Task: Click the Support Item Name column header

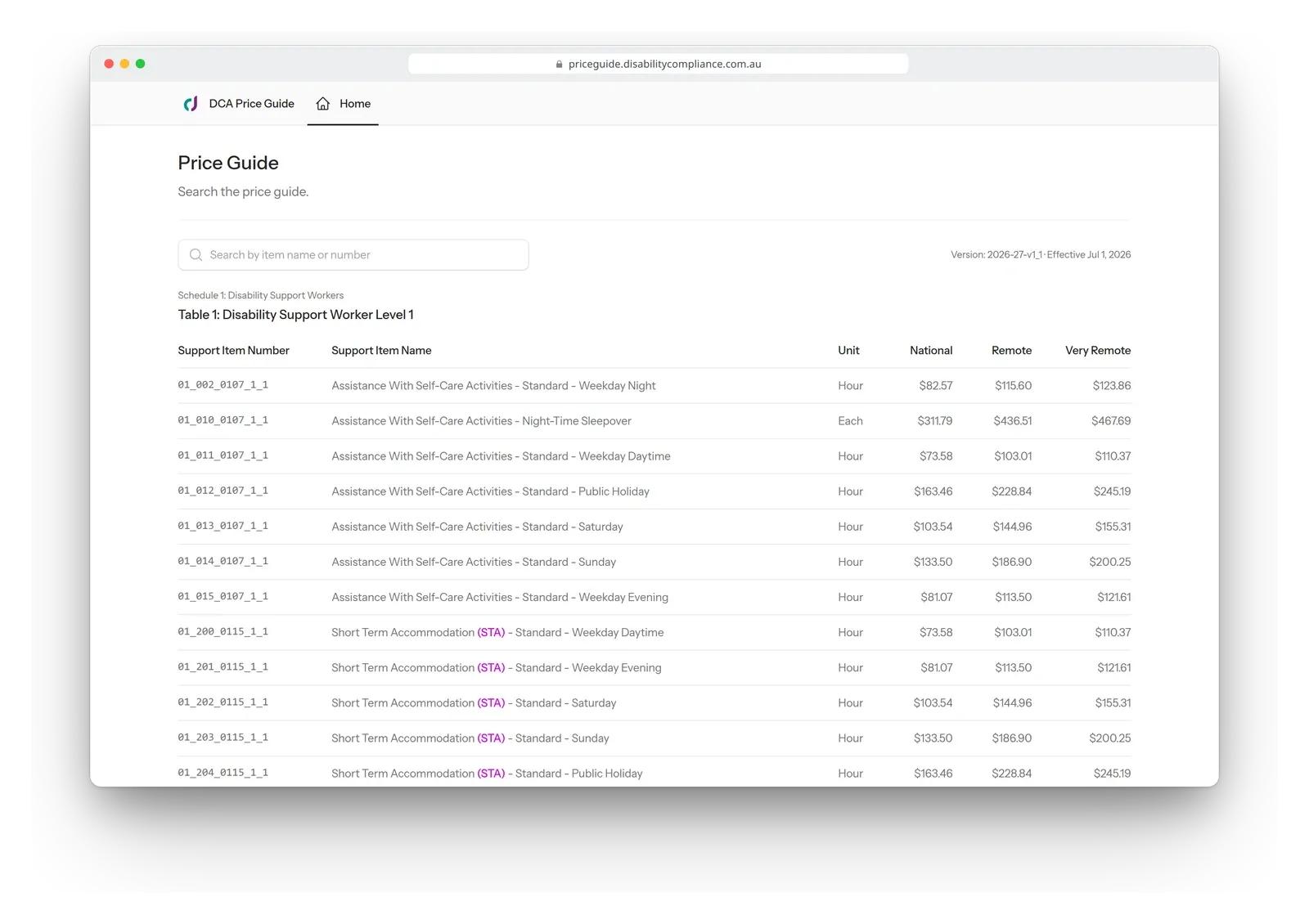Action: [x=381, y=351]
